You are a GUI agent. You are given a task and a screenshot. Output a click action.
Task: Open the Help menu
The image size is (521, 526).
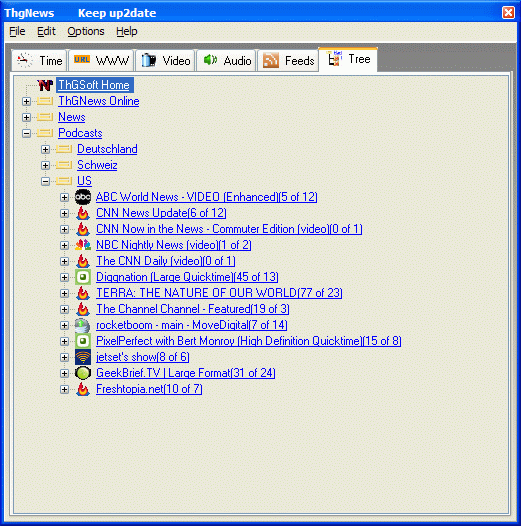coord(127,32)
